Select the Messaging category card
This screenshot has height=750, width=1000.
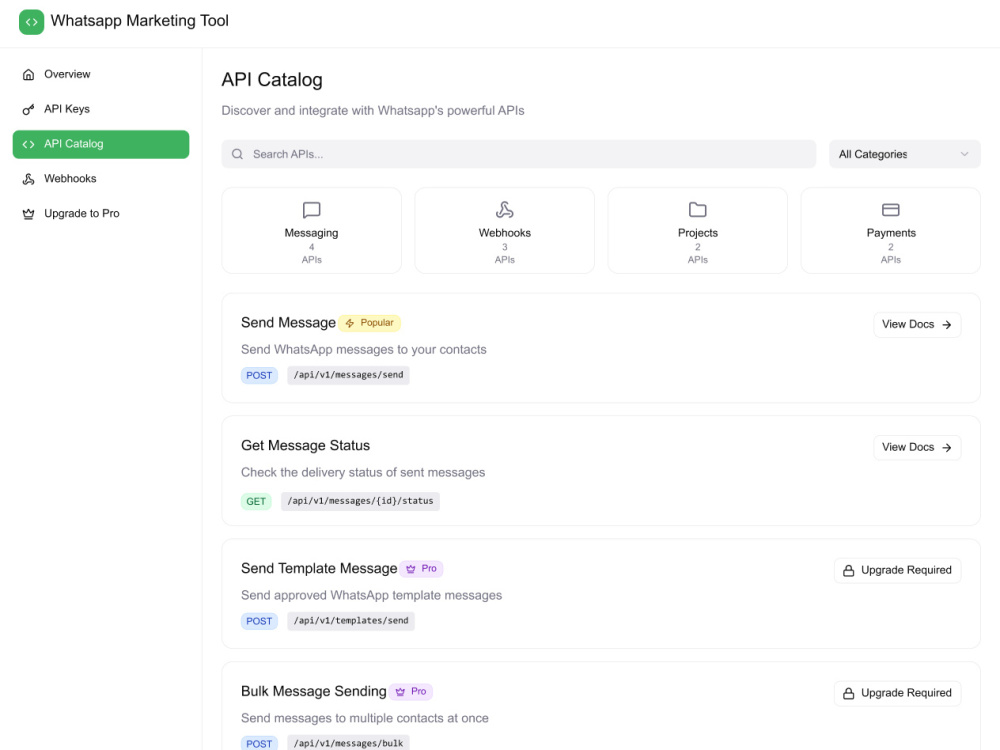(x=311, y=230)
